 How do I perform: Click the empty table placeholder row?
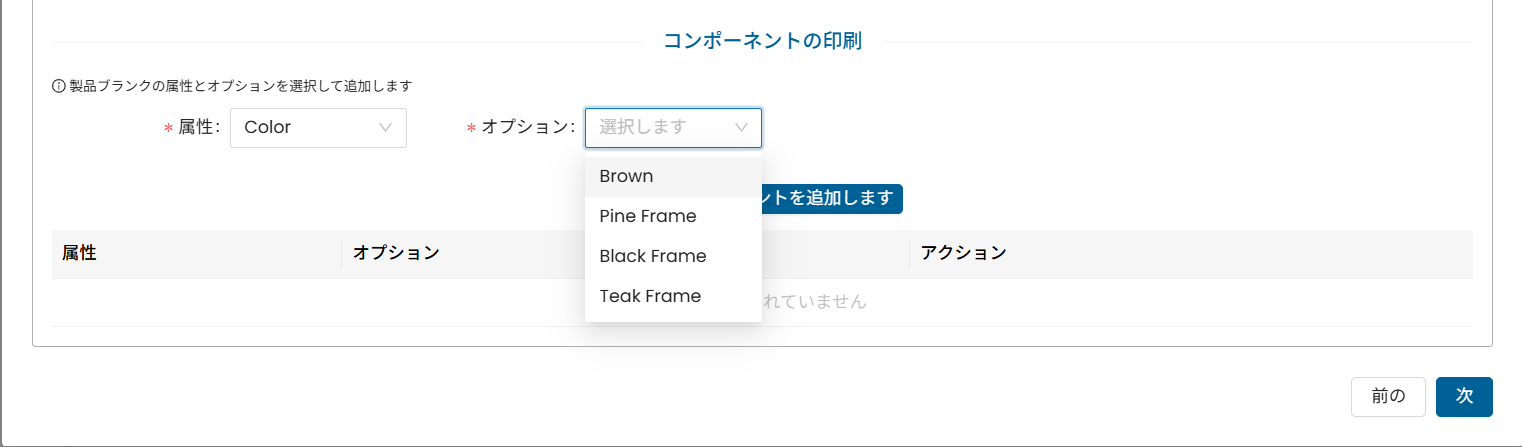click(x=762, y=302)
